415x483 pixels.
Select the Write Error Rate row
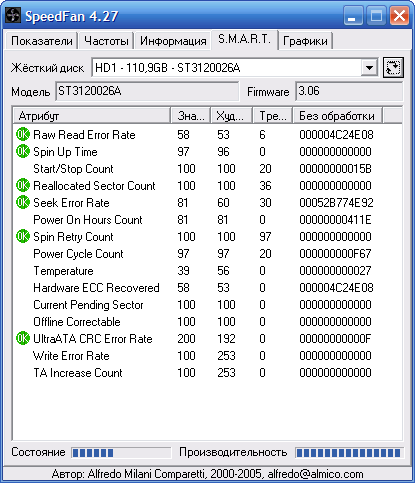point(207,356)
